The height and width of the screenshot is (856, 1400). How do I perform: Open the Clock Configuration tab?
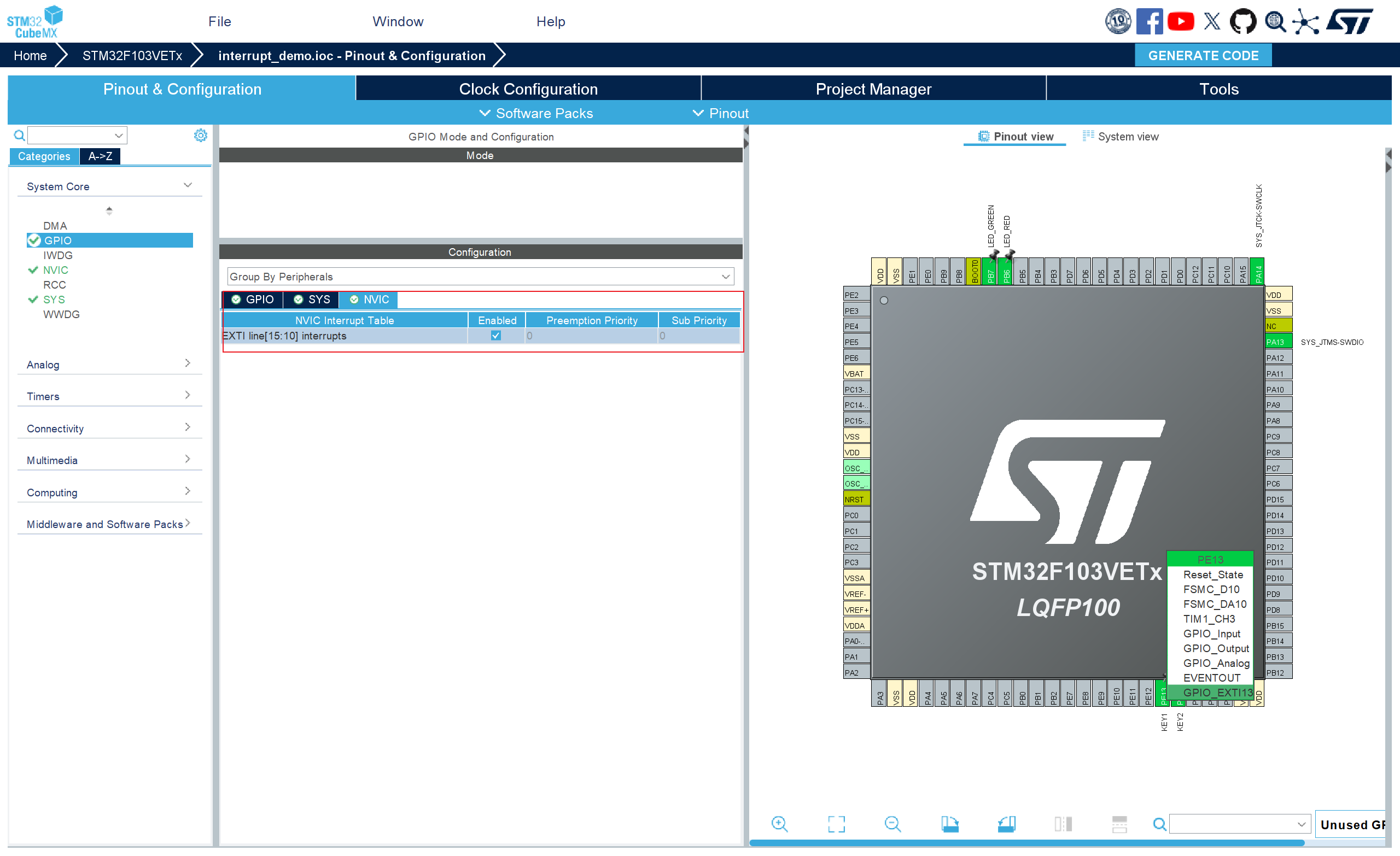tap(528, 89)
